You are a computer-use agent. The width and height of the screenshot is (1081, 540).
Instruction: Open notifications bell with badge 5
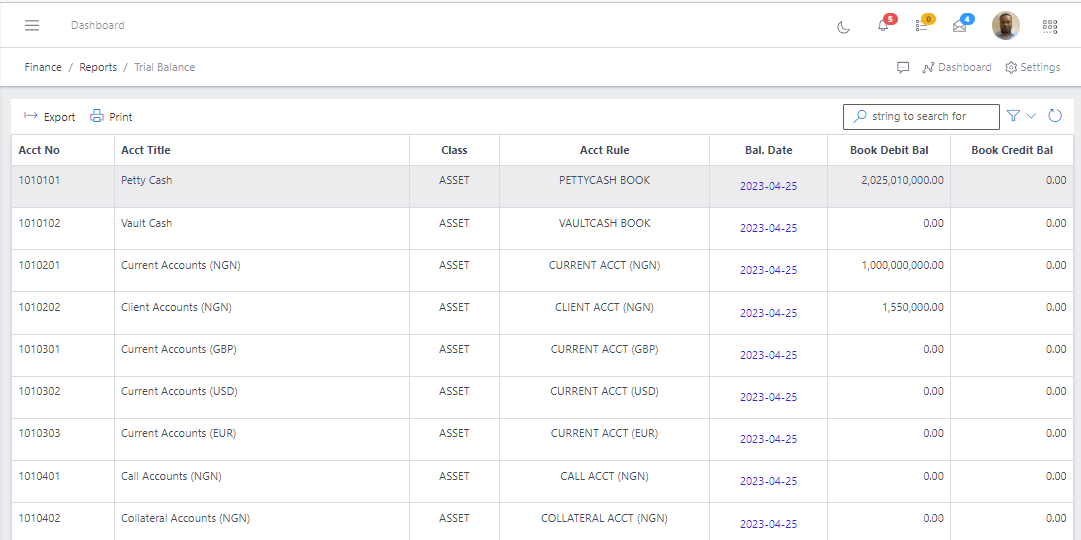pyautogui.click(x=882, y=26)
